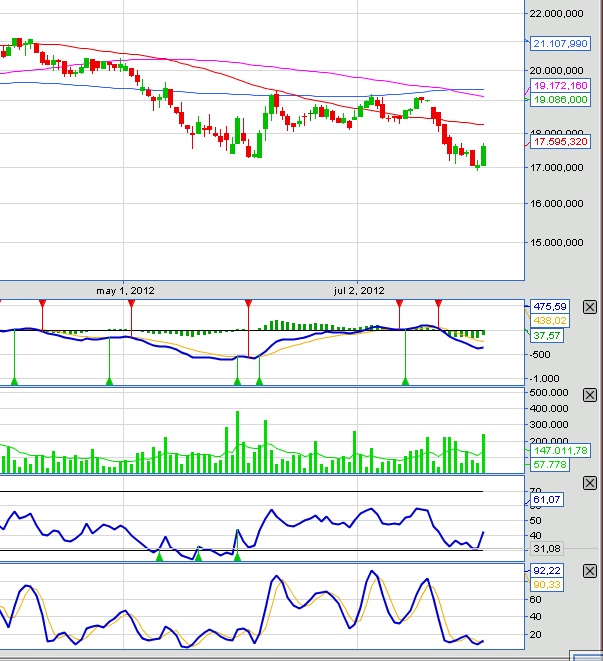Screen dimensions: 603x661
Task: Click the may 1, 2012 date label
Action: (x=125, y=290)
